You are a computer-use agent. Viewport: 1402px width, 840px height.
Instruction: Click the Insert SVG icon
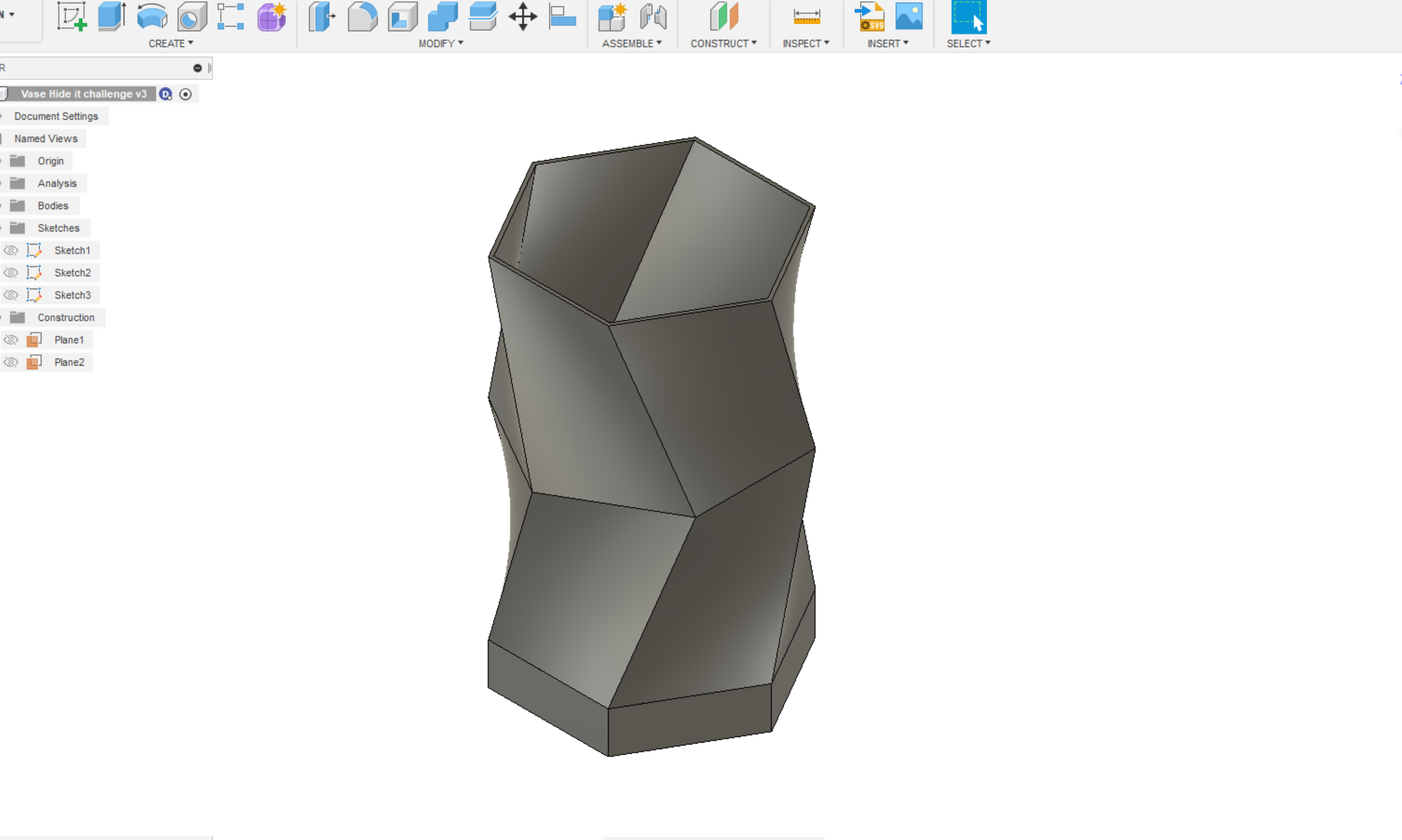click(x=869, y=17)
